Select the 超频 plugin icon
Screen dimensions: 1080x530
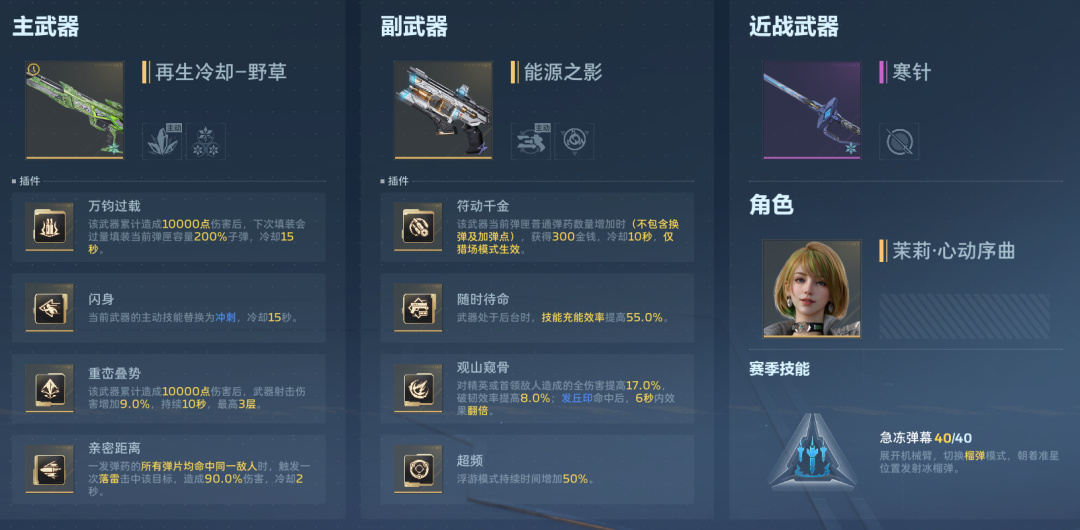418,469
